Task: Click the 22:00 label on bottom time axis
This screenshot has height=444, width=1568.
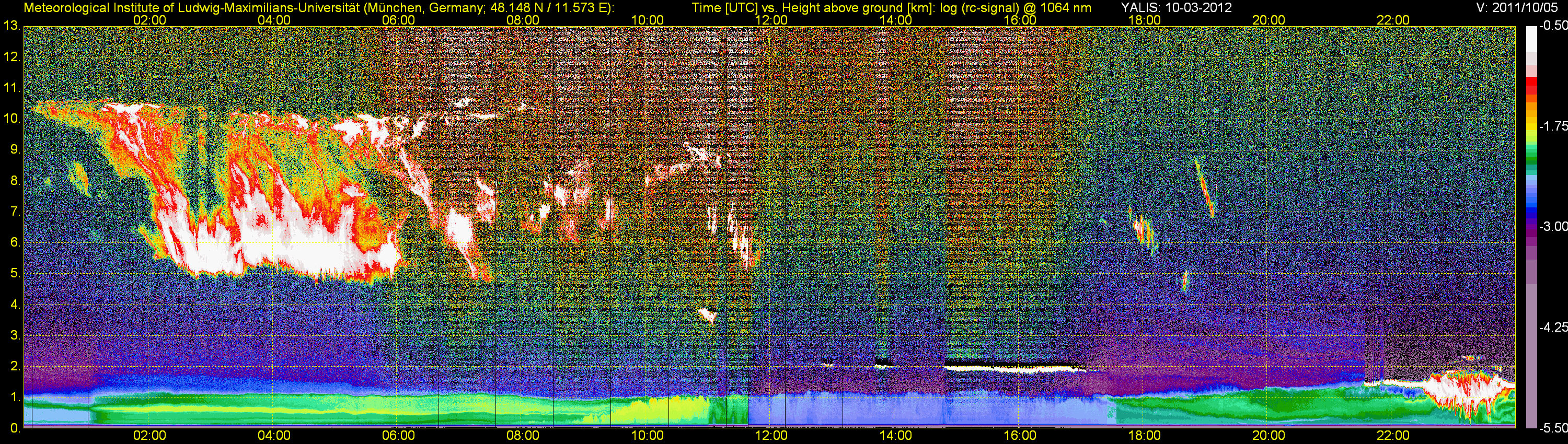Action: [x=1393, y=436]
